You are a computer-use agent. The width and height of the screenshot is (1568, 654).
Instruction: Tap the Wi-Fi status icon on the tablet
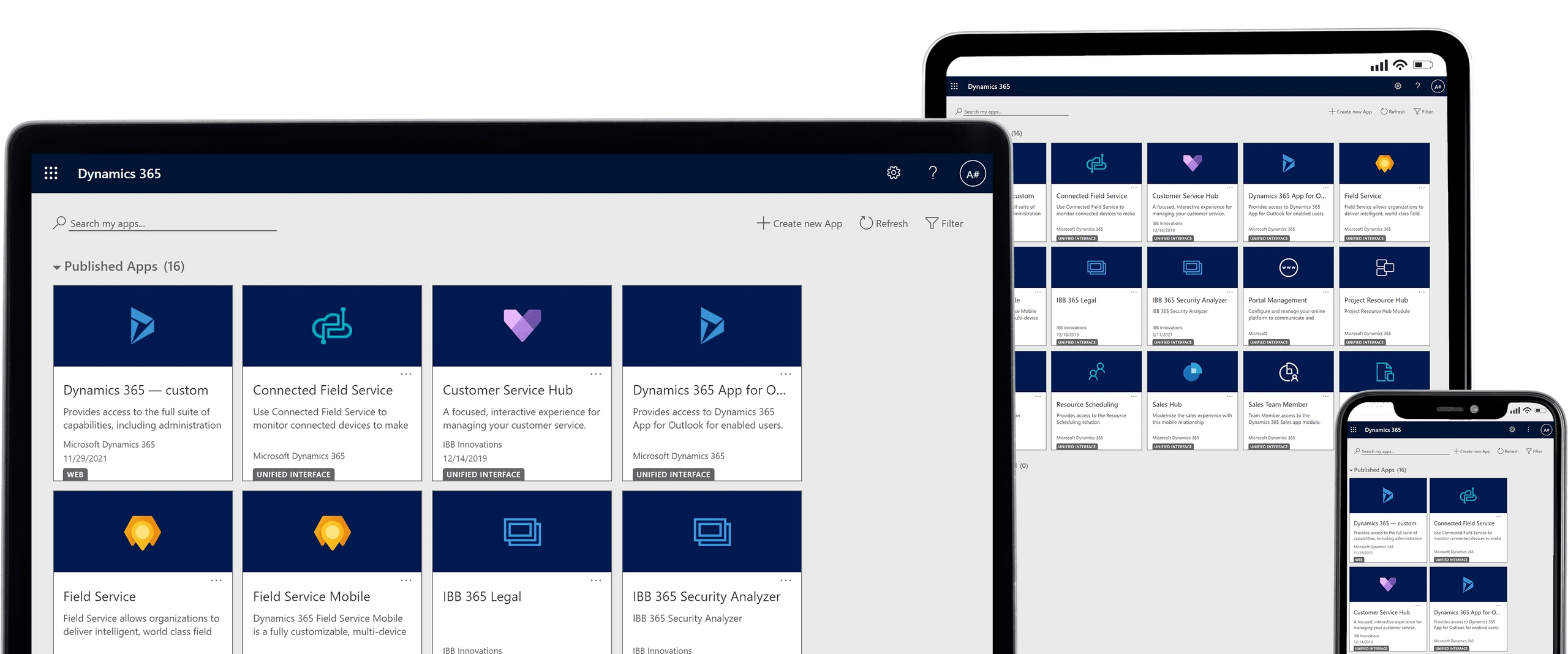1400,65
